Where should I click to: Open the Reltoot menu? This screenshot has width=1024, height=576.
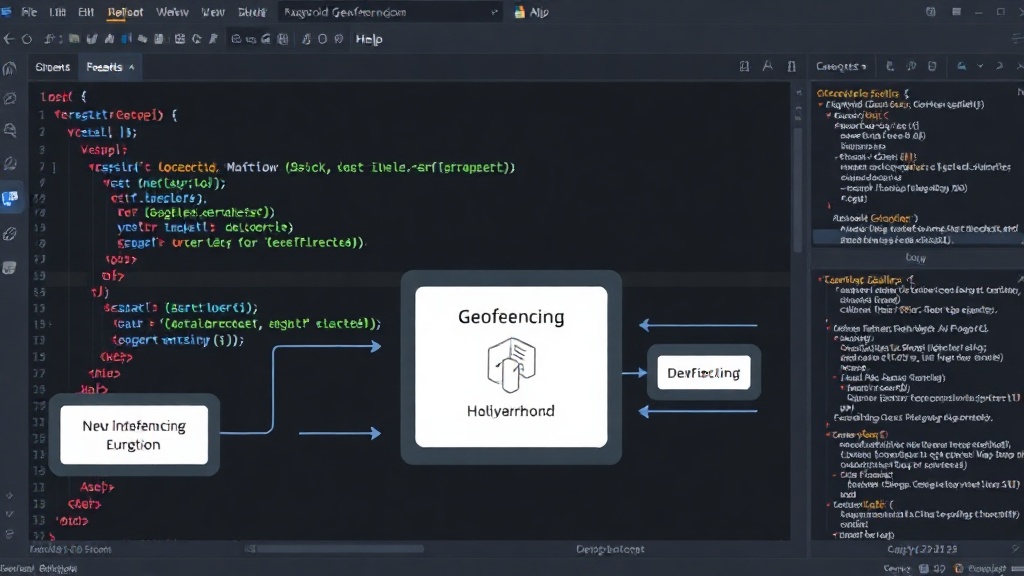point(125,12)
